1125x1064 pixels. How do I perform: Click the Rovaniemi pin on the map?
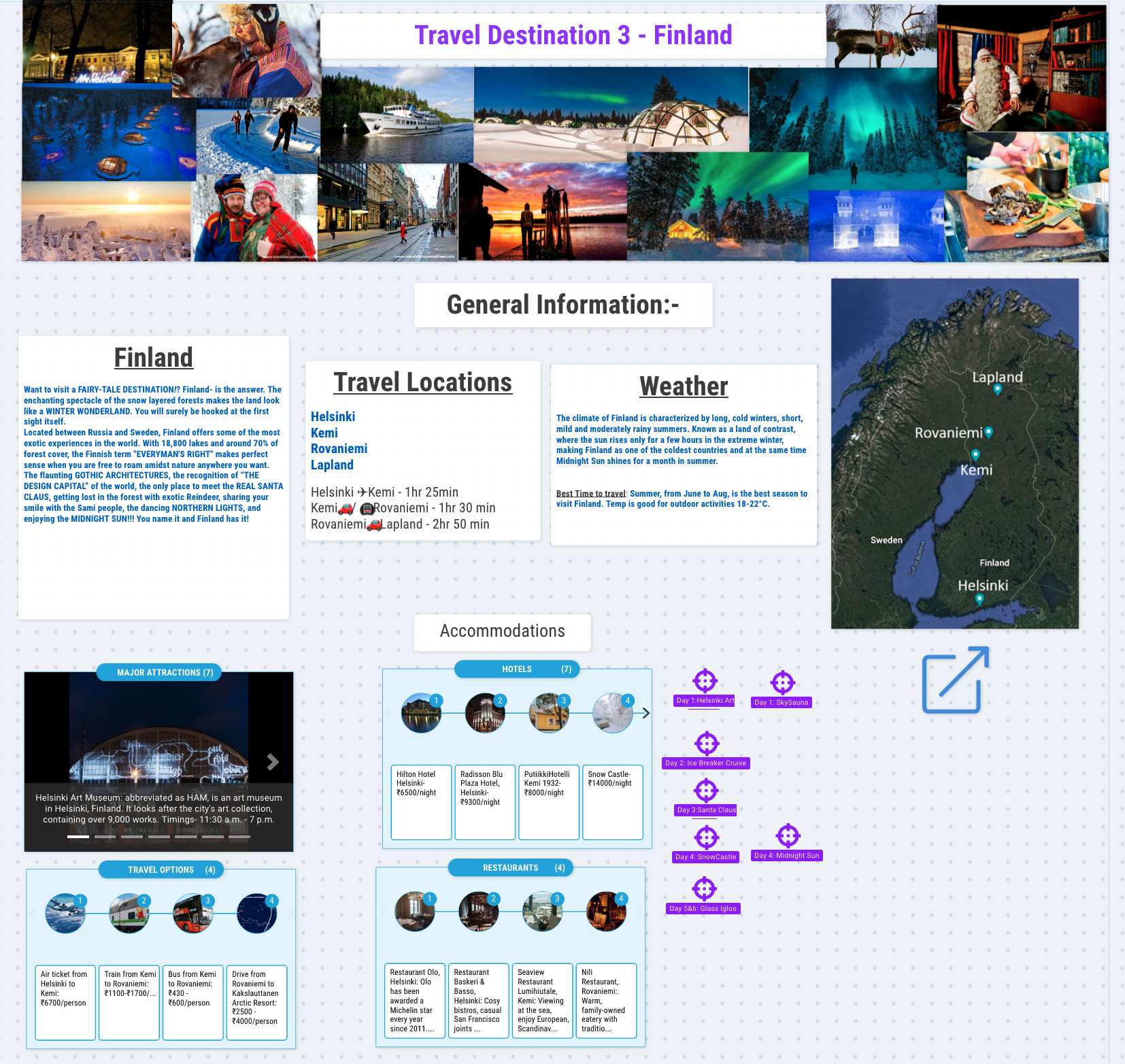tap(989, 432)
